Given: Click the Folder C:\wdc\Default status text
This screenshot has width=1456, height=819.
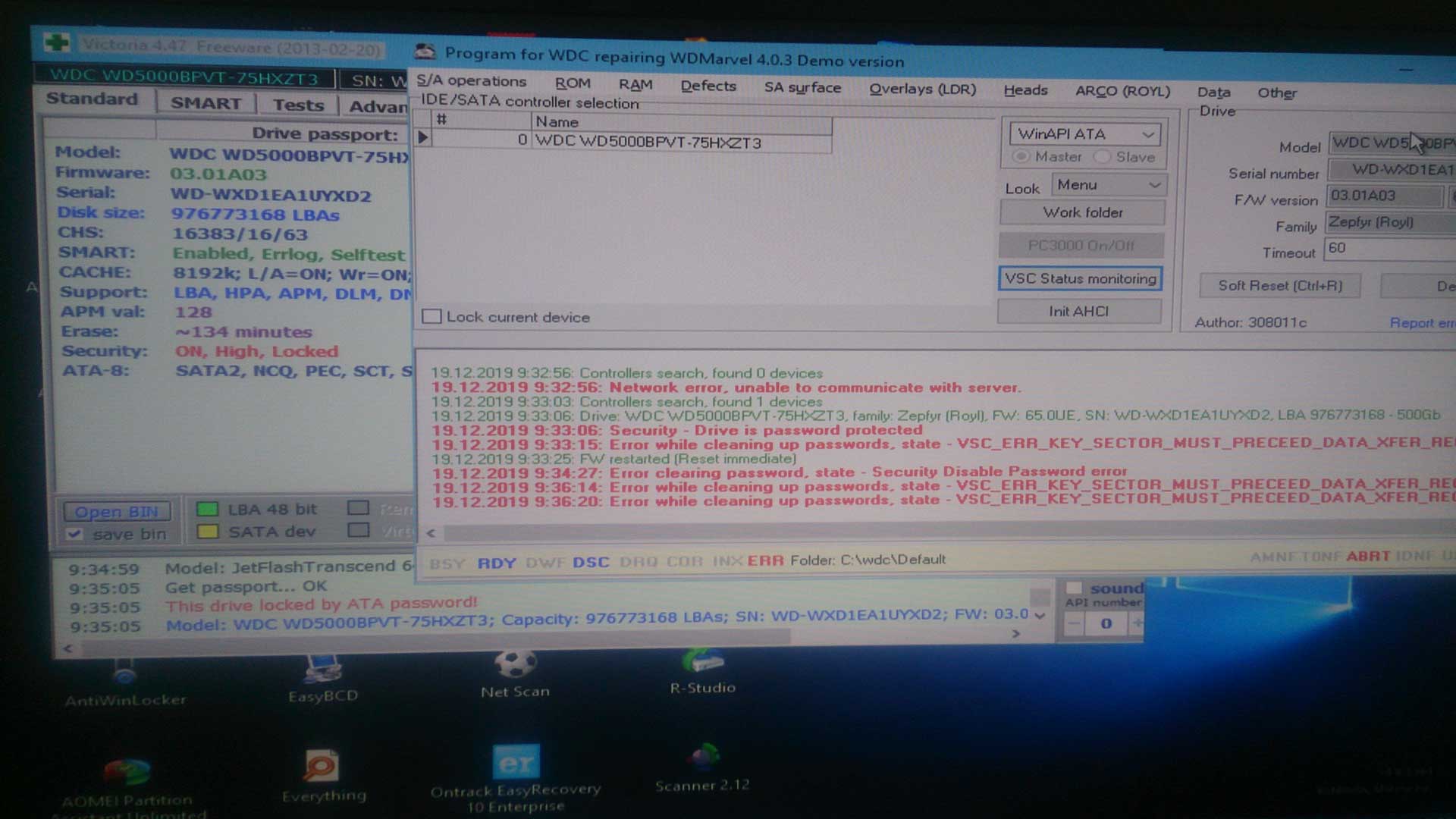Looking at the screenshot, I should click(868, 560).
